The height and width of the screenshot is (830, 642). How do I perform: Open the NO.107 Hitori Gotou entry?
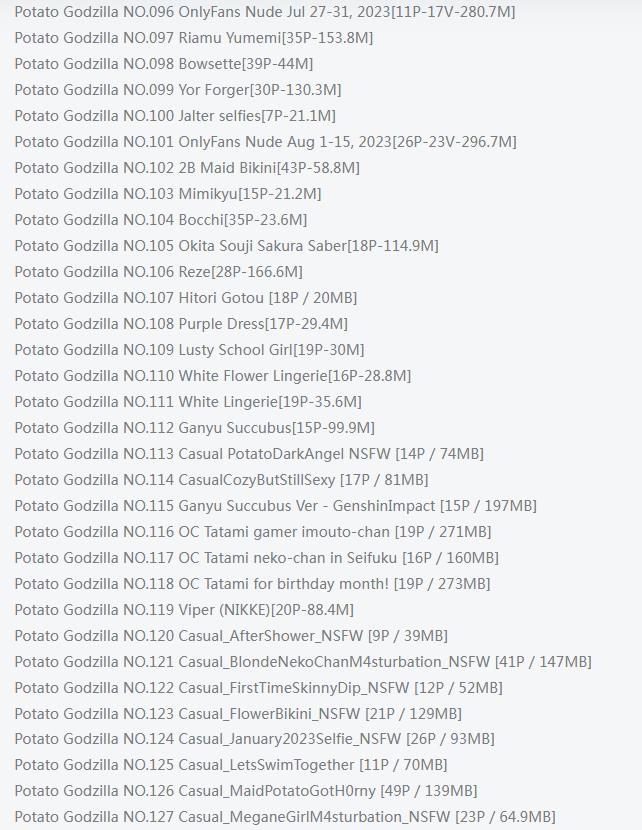point(186,297)
